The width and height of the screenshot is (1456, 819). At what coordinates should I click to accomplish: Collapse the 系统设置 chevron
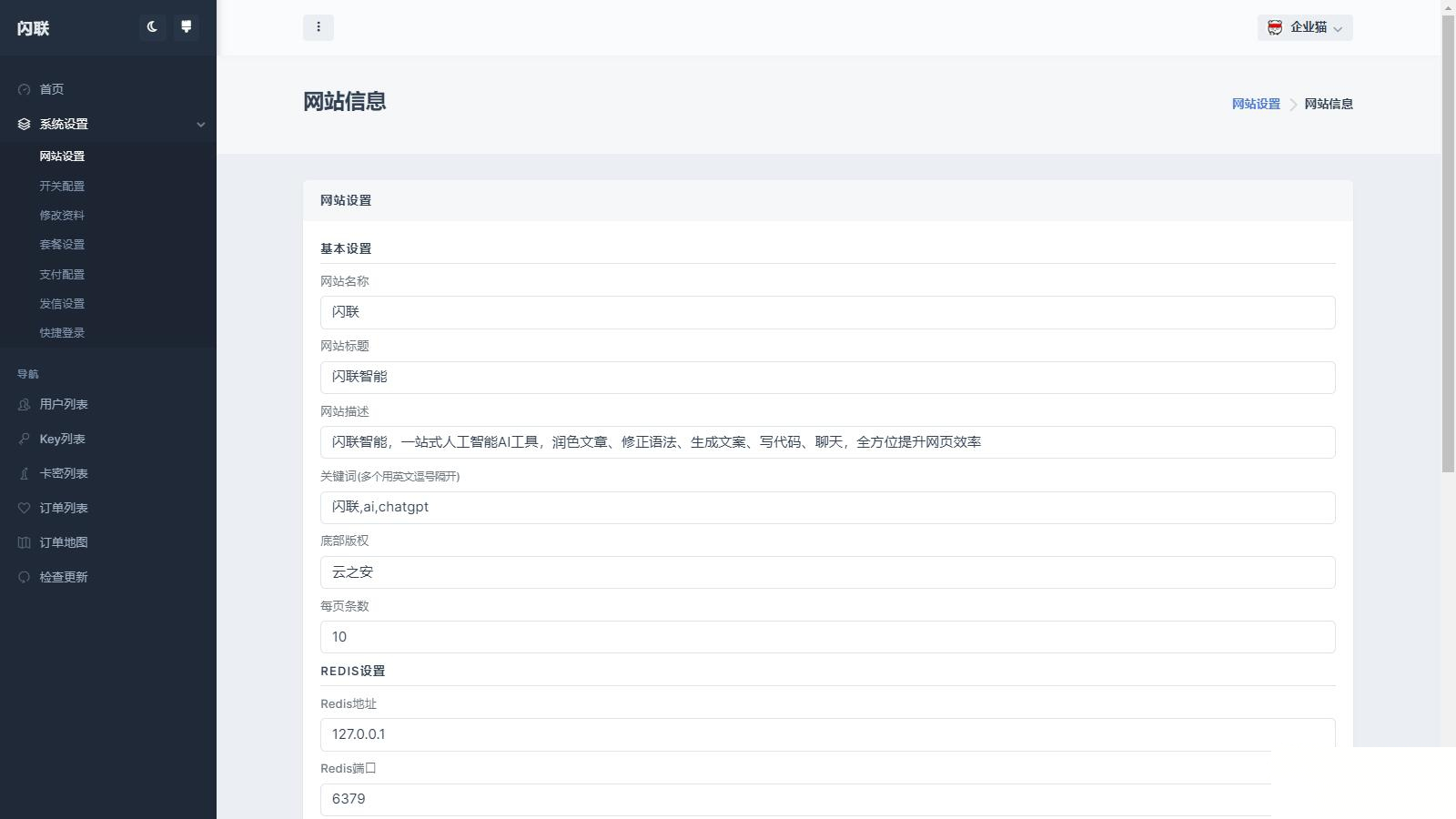[201, 125]
